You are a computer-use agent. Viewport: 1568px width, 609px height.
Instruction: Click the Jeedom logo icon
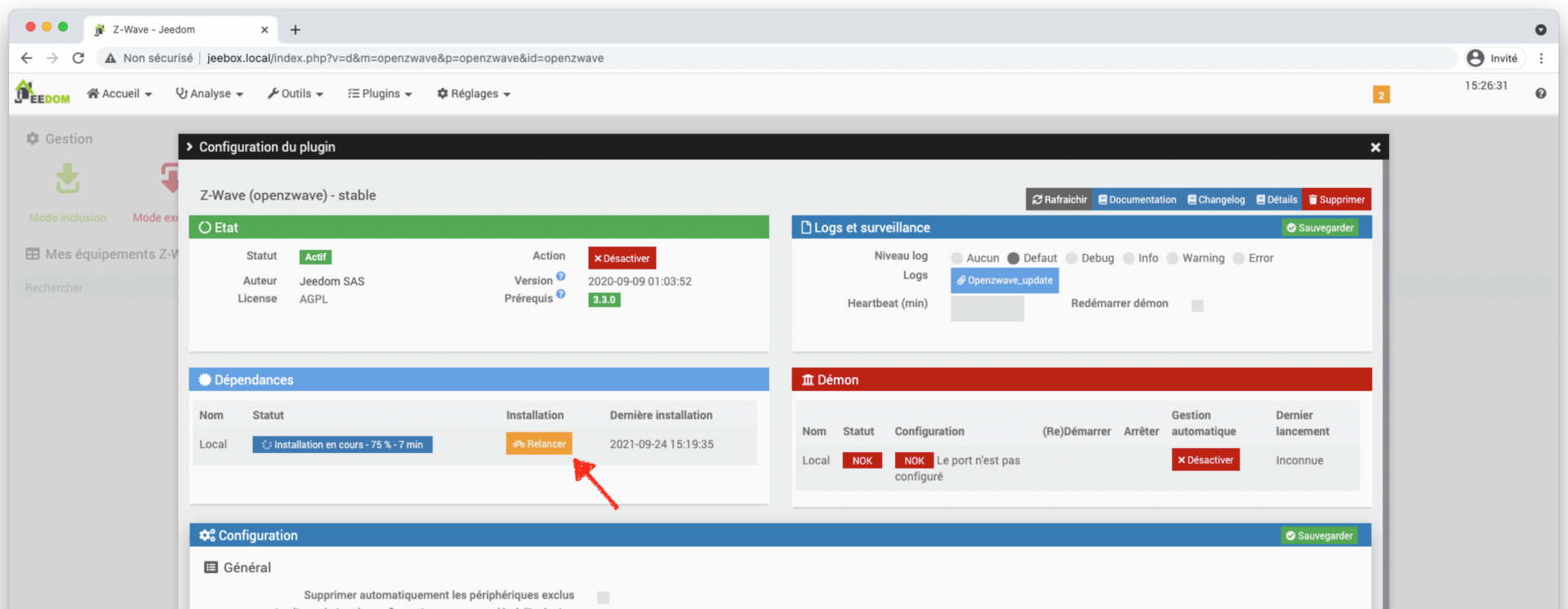[42, 93]
